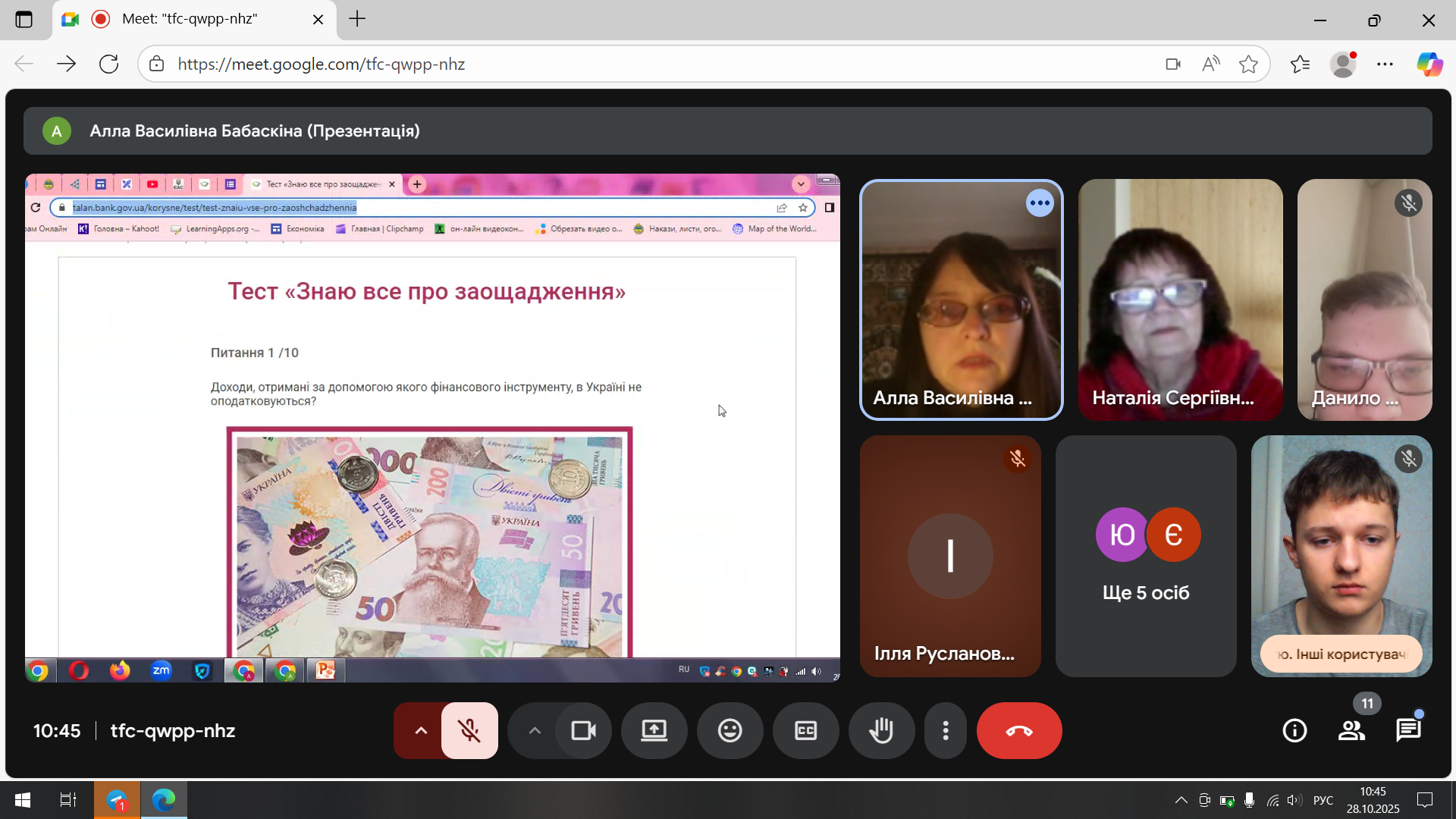Open options on Алла Василівна's video tile
The image size is (1456, 819).
click(x=1040, y=203)
